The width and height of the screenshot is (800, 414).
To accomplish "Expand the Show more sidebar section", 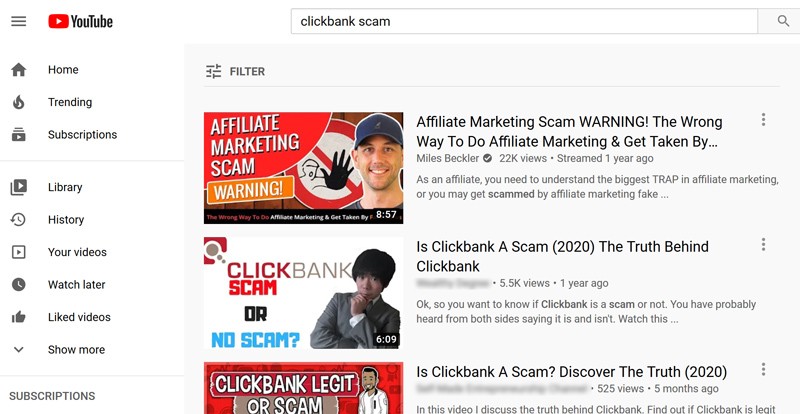I will point(58,350).
